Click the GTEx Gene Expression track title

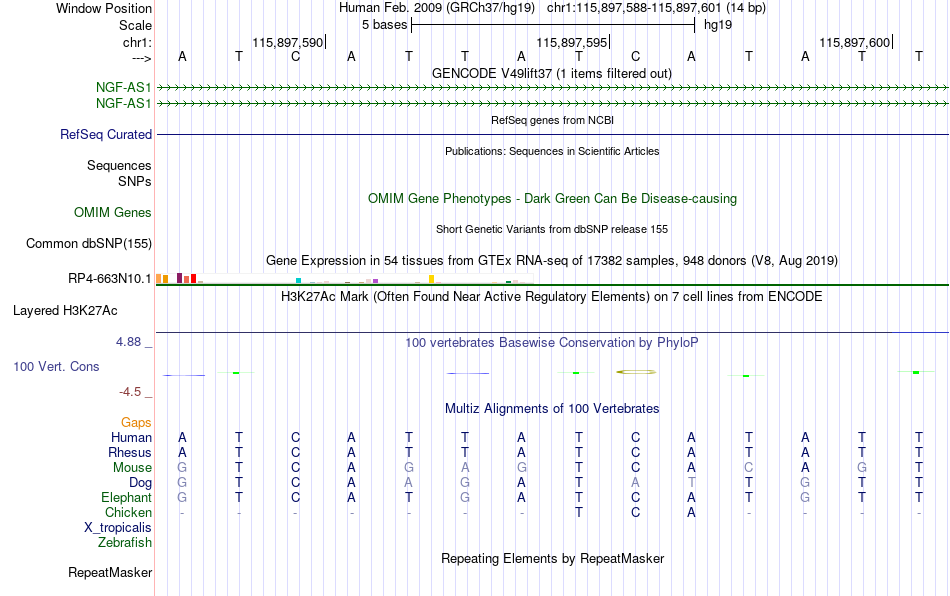point(552,260)
